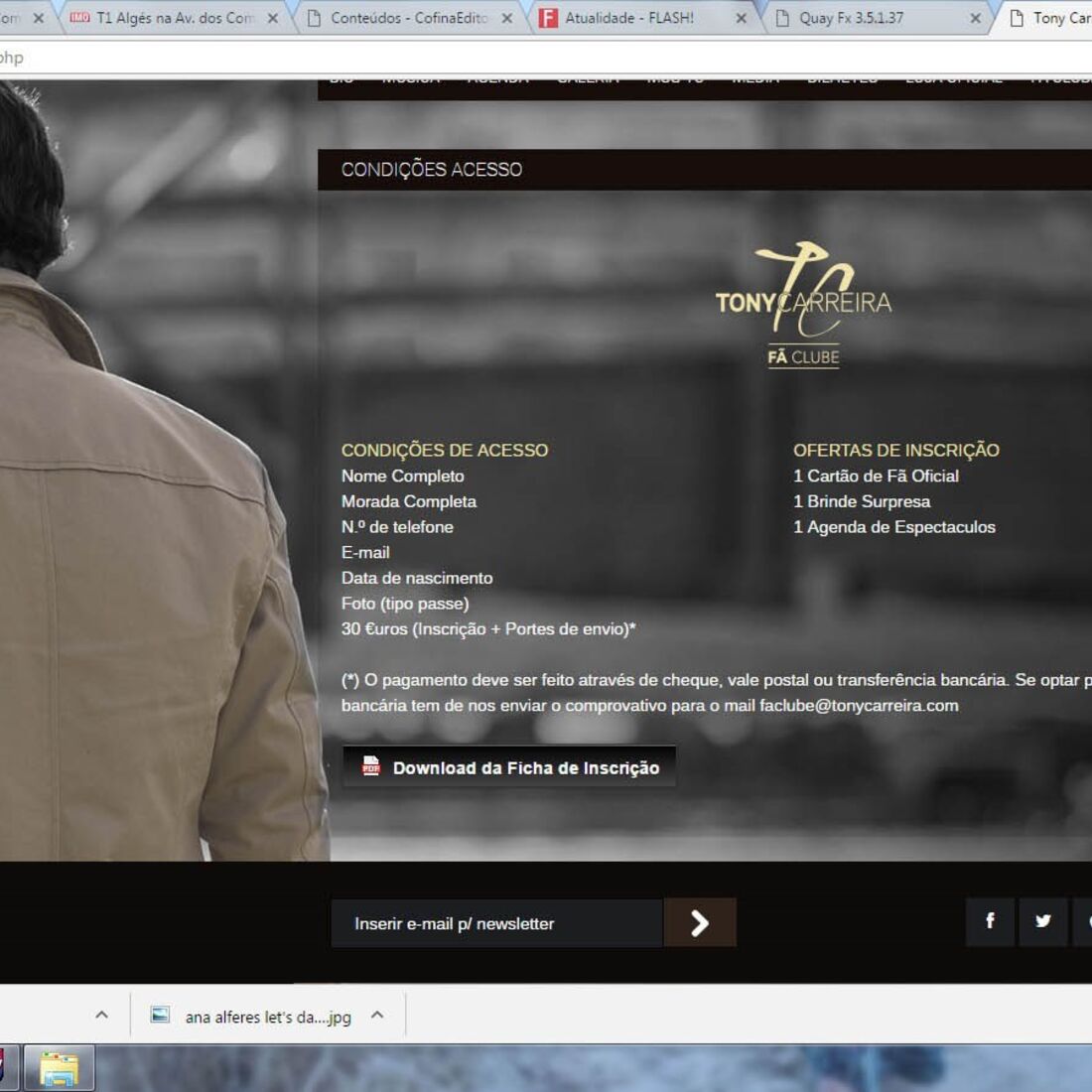Open the Facebook social icon

[990, 922]
